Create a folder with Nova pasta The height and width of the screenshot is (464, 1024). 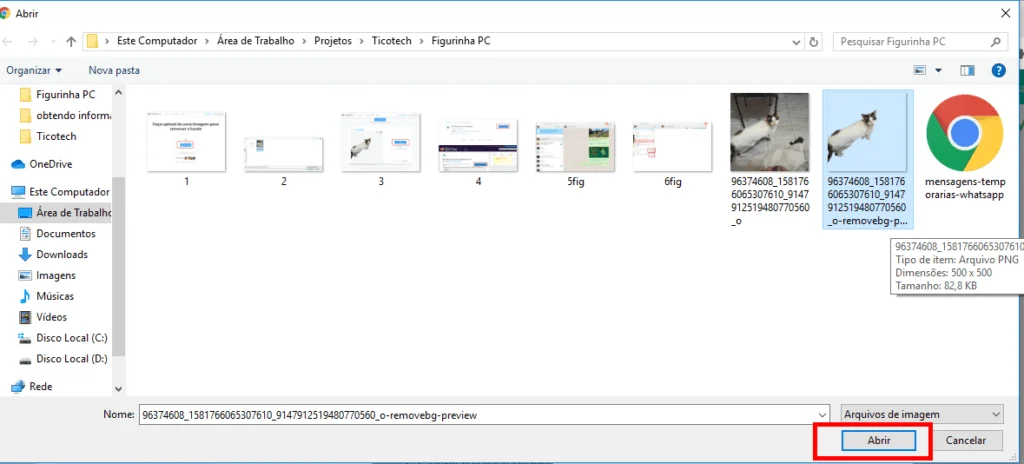[x=114, y=70]
